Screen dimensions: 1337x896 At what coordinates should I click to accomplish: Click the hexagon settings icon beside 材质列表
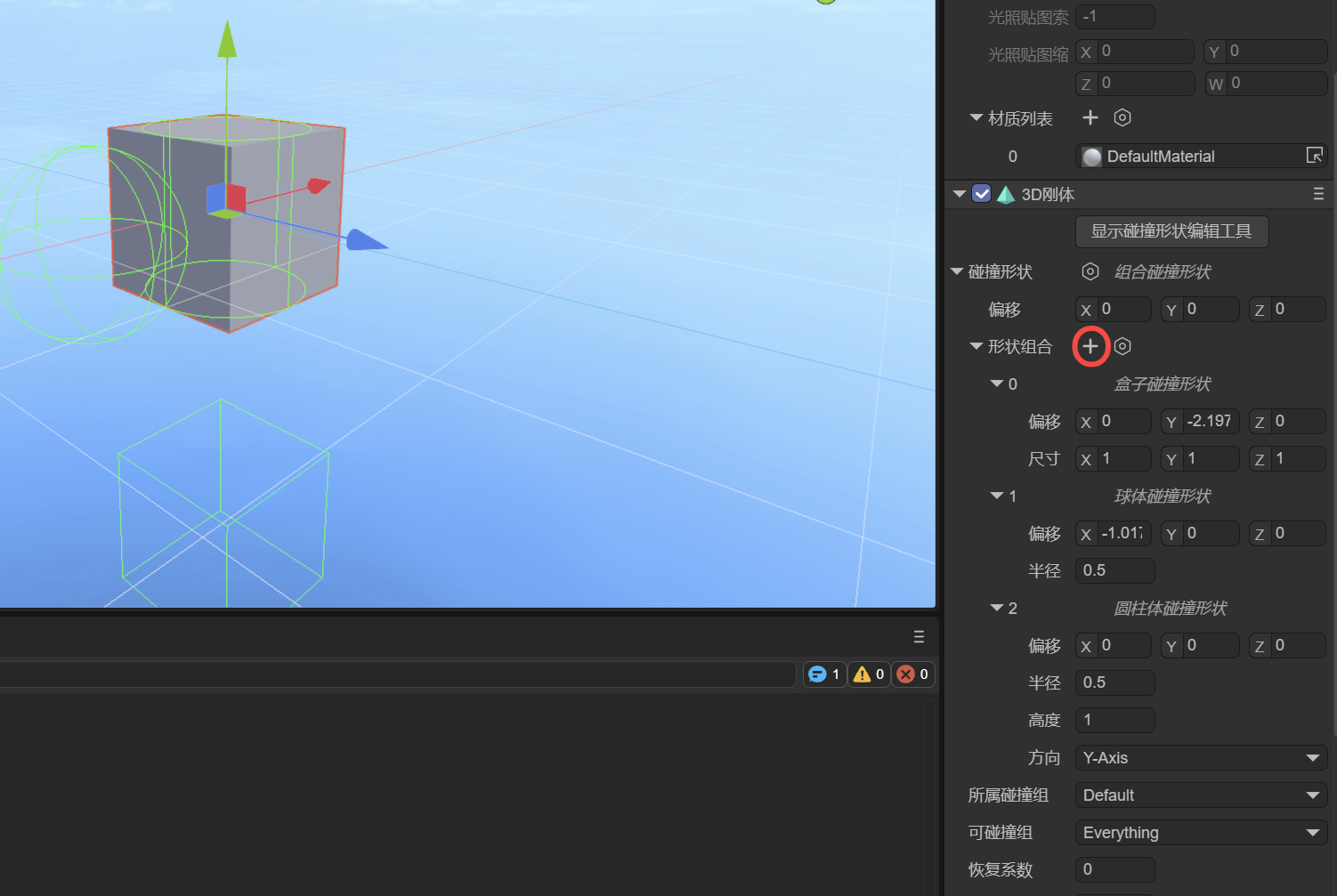point(1122,117)
